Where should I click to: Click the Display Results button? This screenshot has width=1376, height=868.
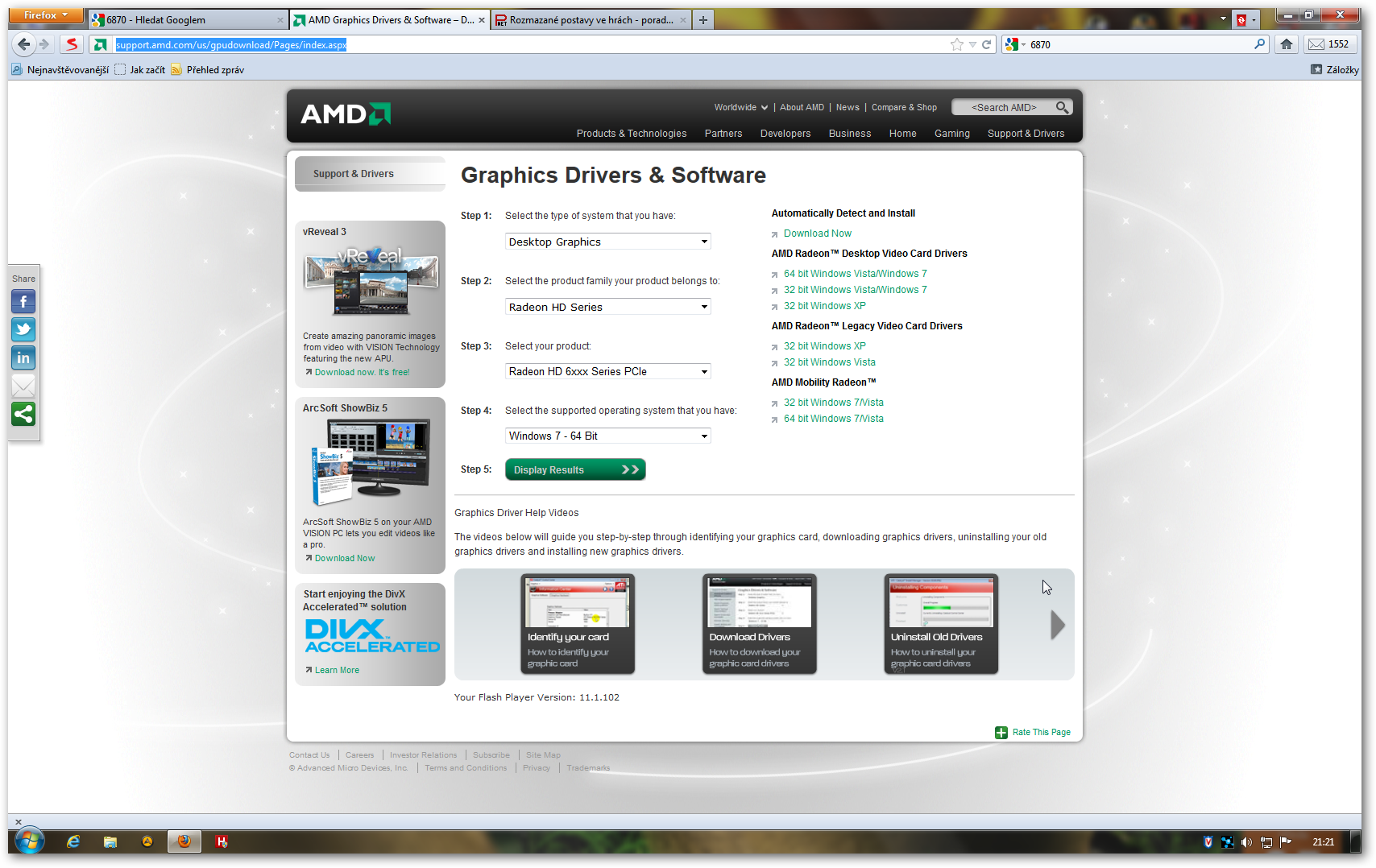(575, 469)
